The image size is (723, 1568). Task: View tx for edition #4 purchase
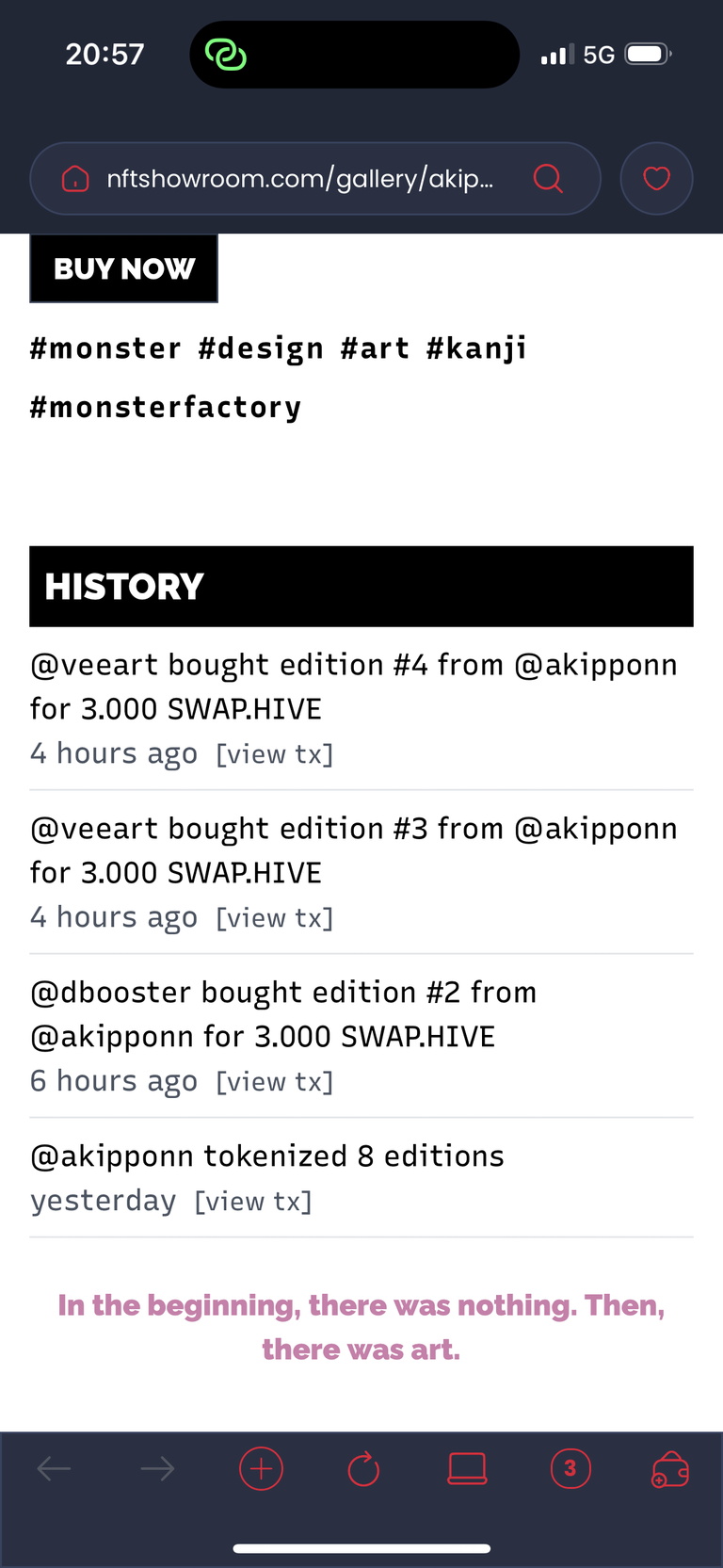point(275,754)
